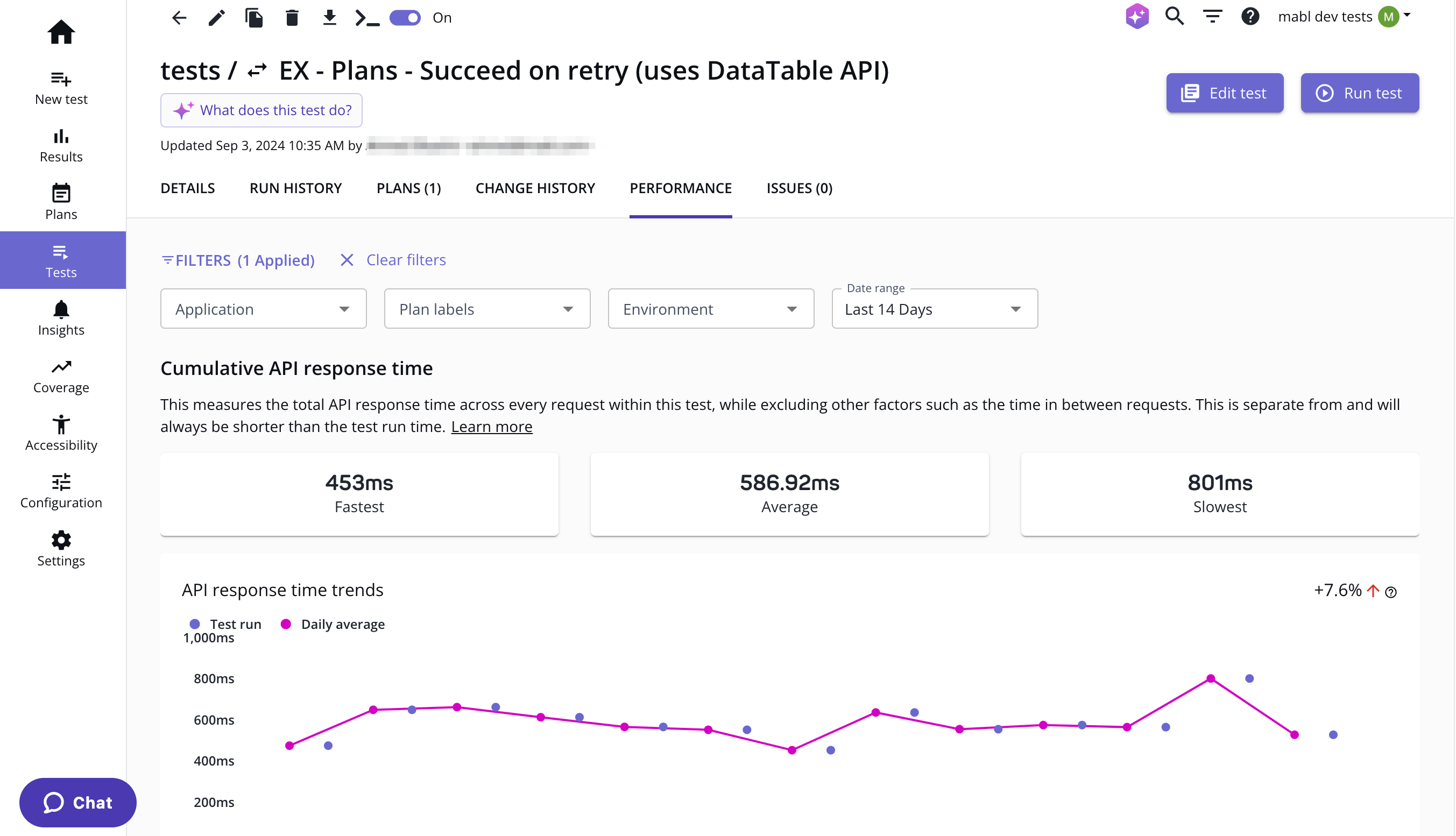Open the help question mark icon
The image size is (1456, 836).
coord(1251,17)
